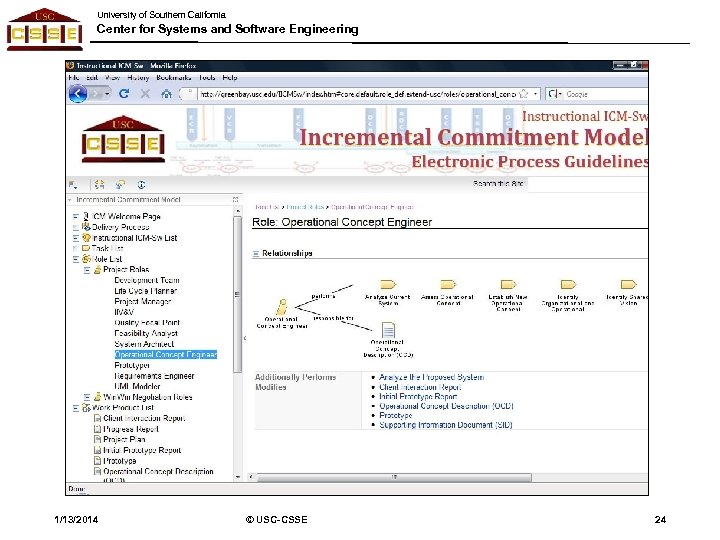720x540 pixels.
Task: Expand the WinWin Negotiation Roles node
Action: 87,397
